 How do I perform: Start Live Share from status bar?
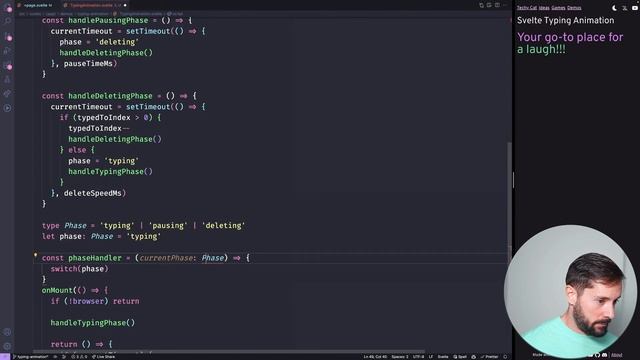point(103,357)
